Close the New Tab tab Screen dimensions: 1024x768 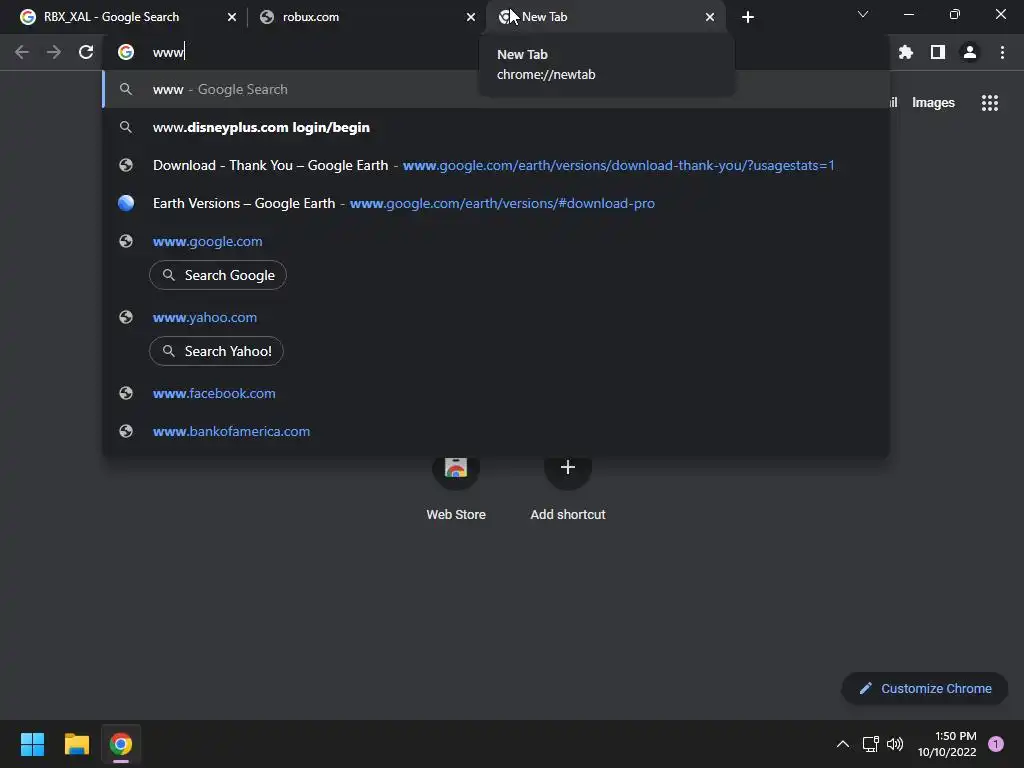[710, 17]
